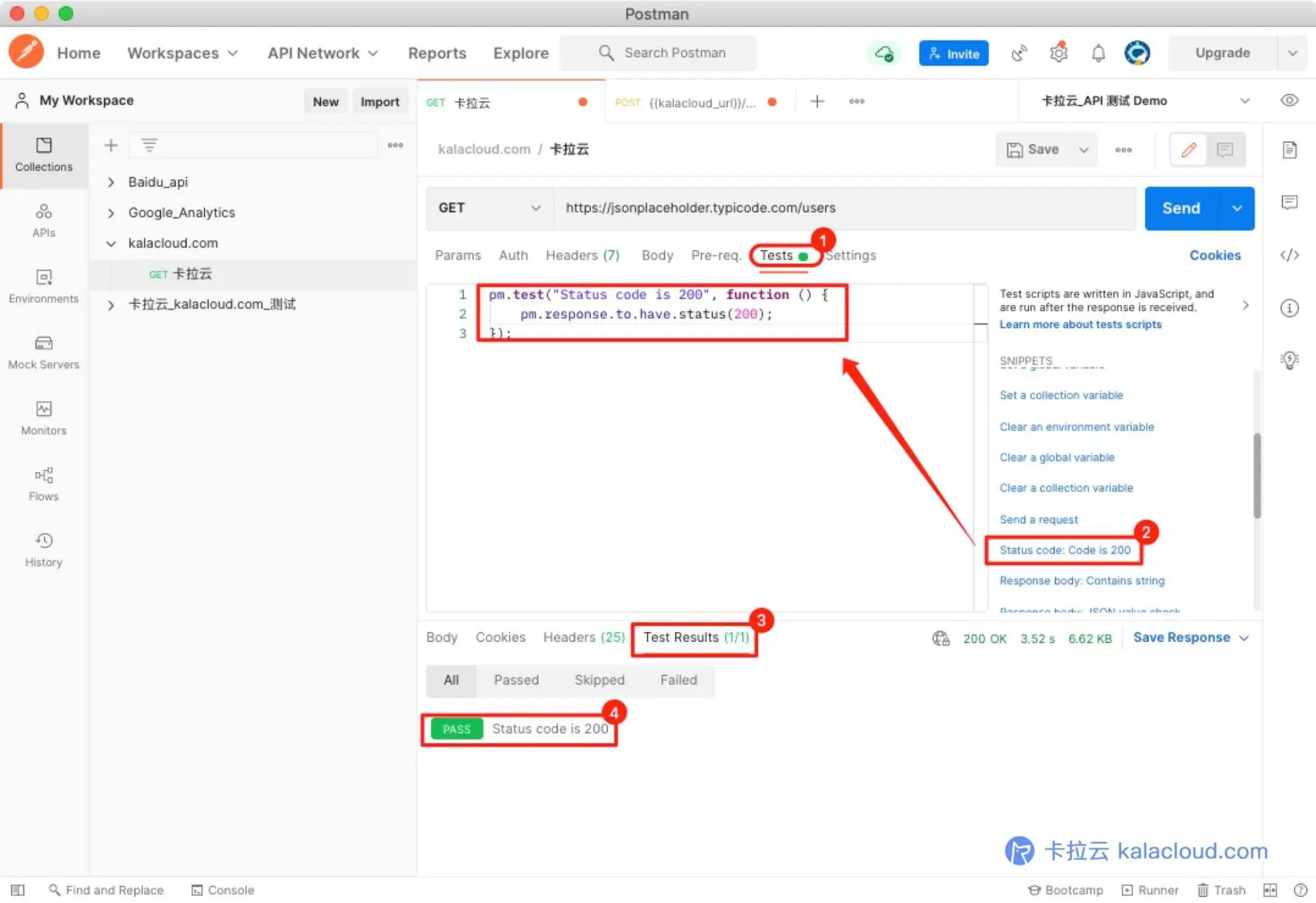Show All test results filter
This screenshot has height=903, width=1316.
(451, 680)
